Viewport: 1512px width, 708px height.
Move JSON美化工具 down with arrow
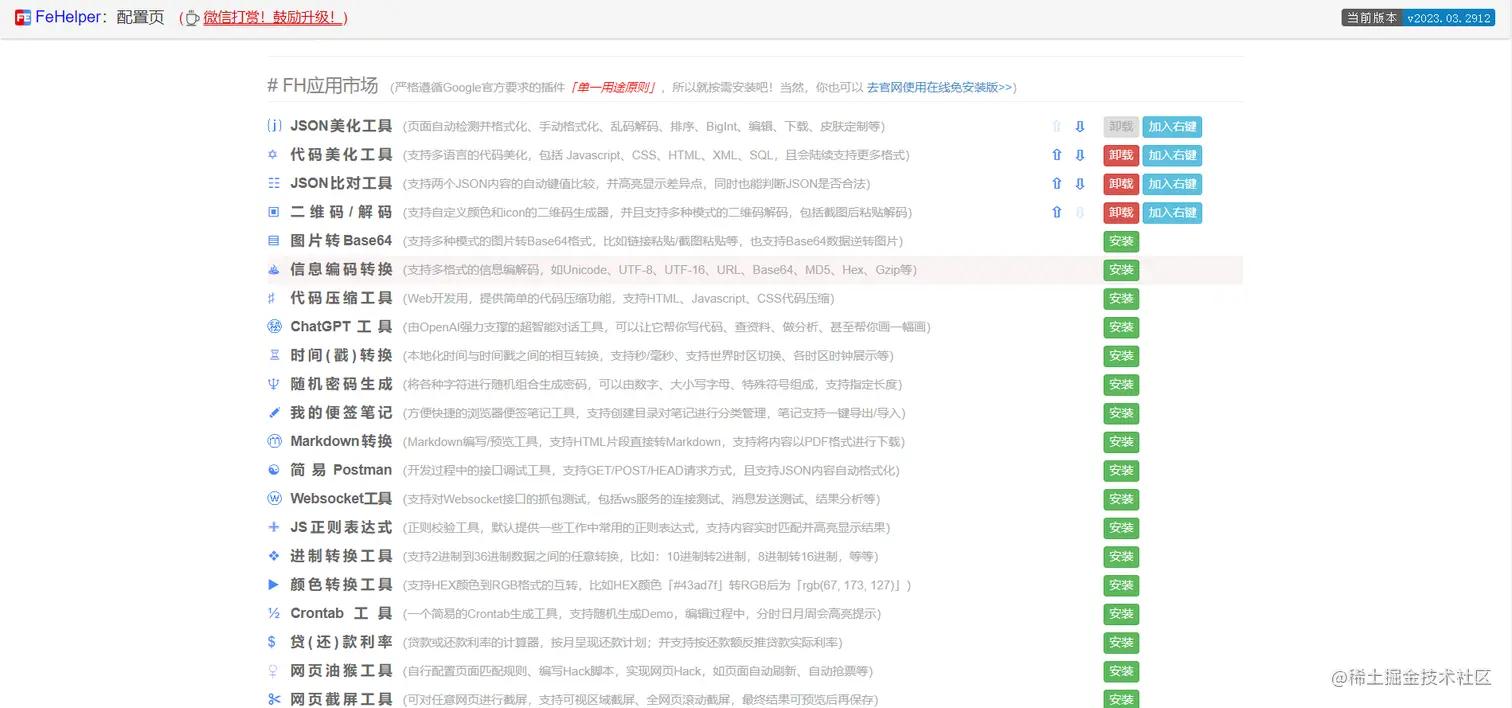1080,127
